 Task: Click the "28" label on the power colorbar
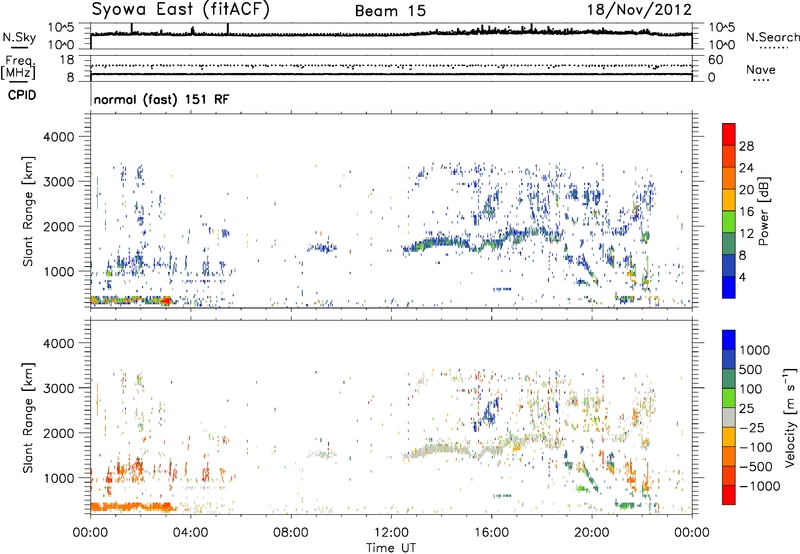(x=746, y=146)
